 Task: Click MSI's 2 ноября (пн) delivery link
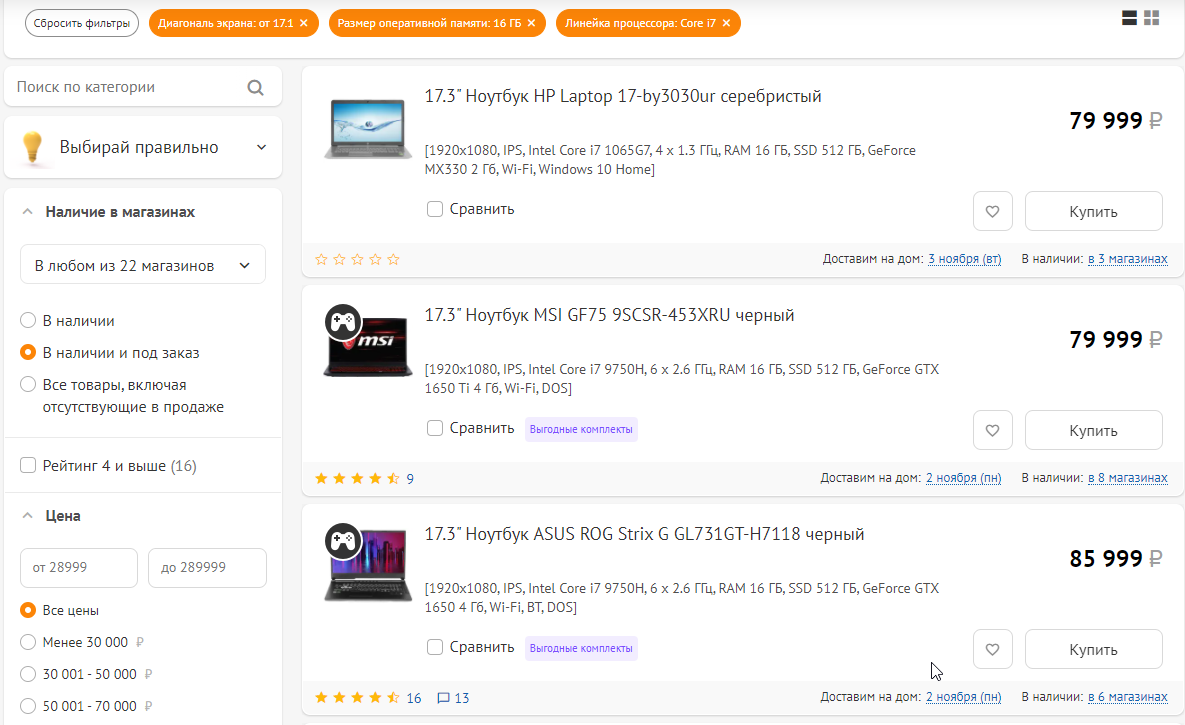point(964,478)
